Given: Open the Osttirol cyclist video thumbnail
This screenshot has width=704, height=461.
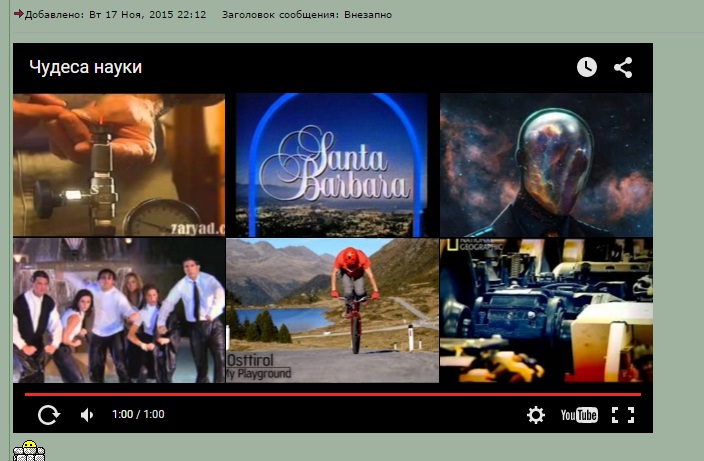Looking at the screenshot, I should pyautogui.click(x=332, y=310).
